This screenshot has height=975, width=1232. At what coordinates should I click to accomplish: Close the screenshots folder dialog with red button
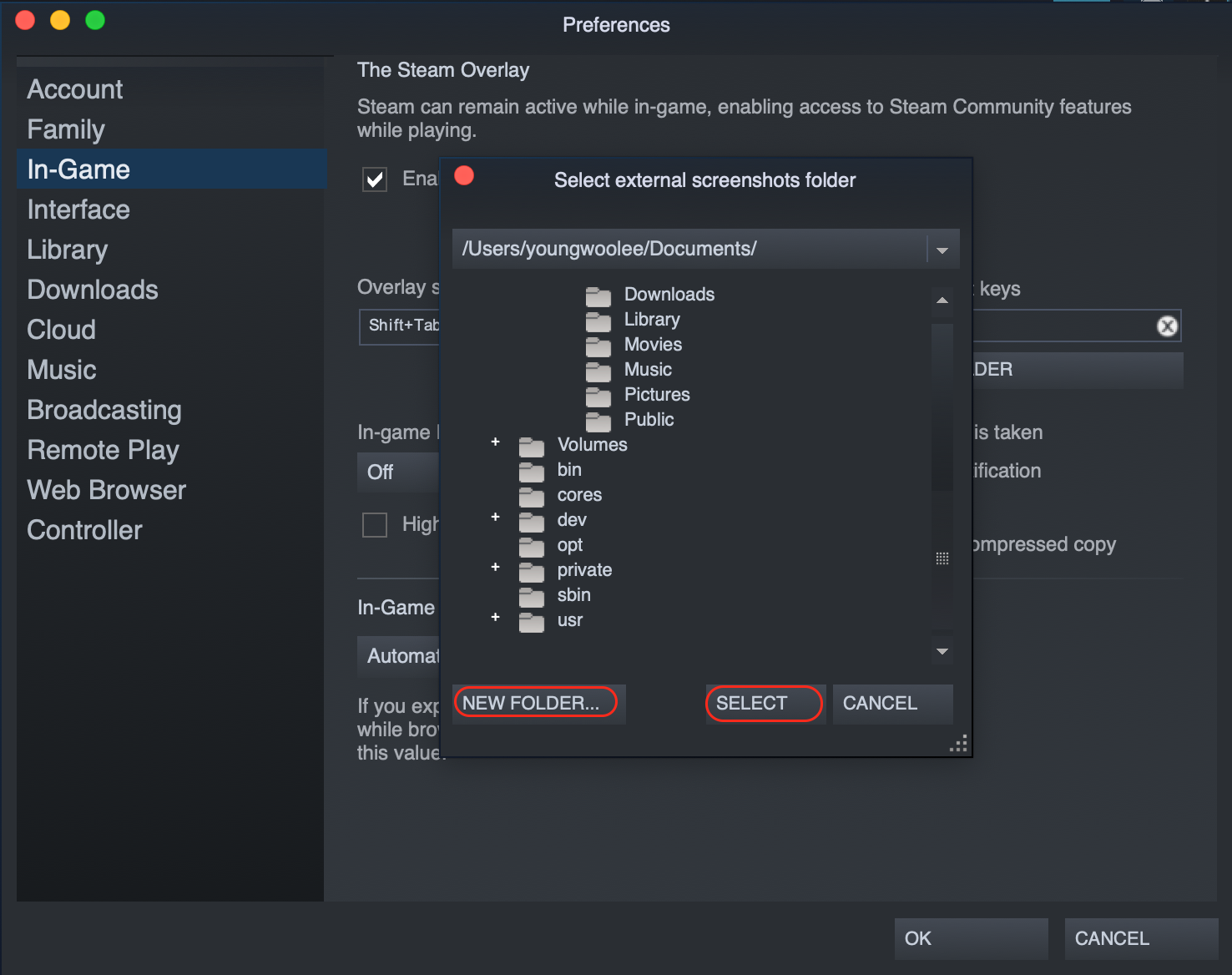(x=464, y=175)
